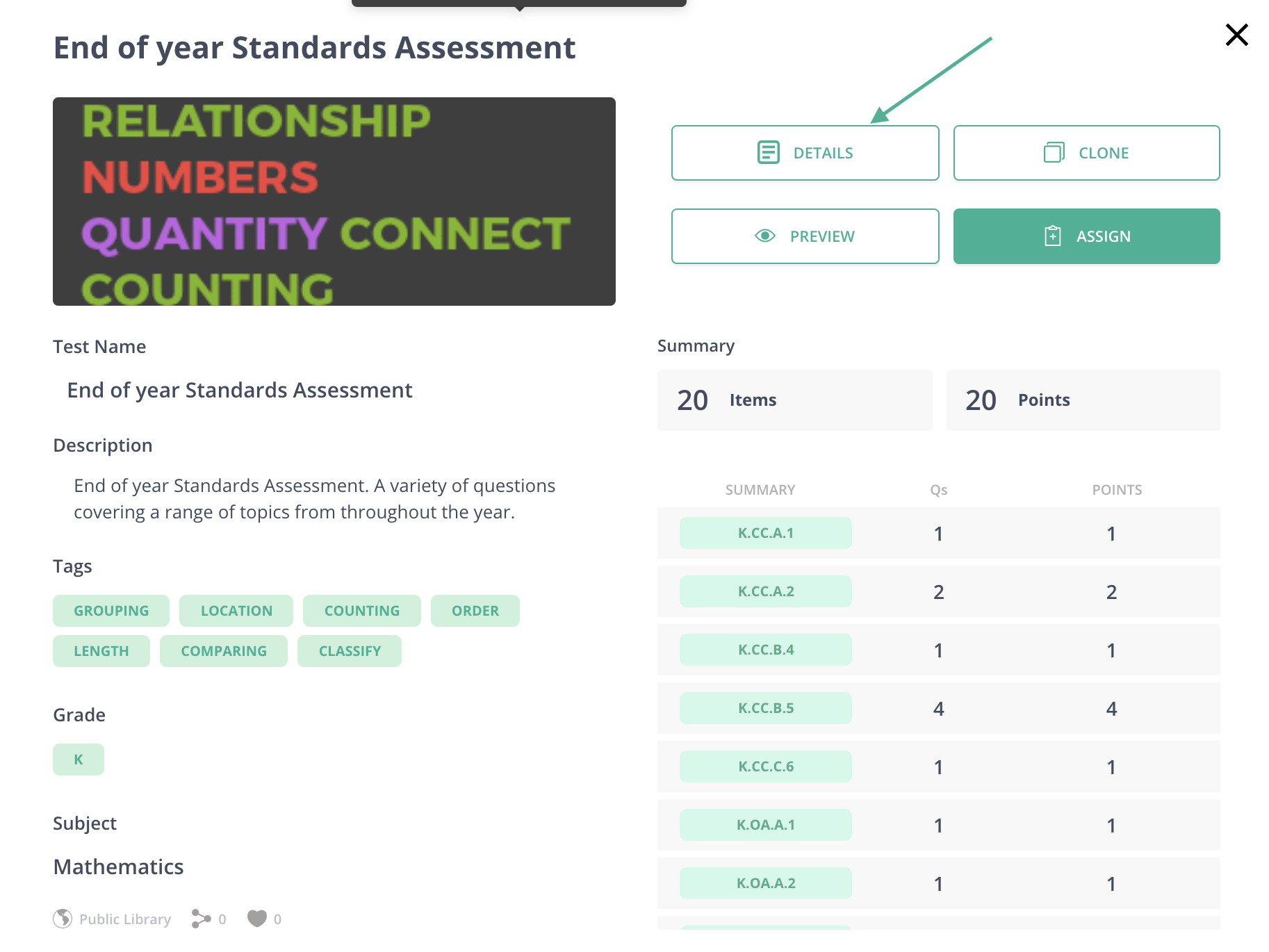Click the copy icon in Clone
Viewport: 1269px width, 952px height.
tap(1054, 152)
